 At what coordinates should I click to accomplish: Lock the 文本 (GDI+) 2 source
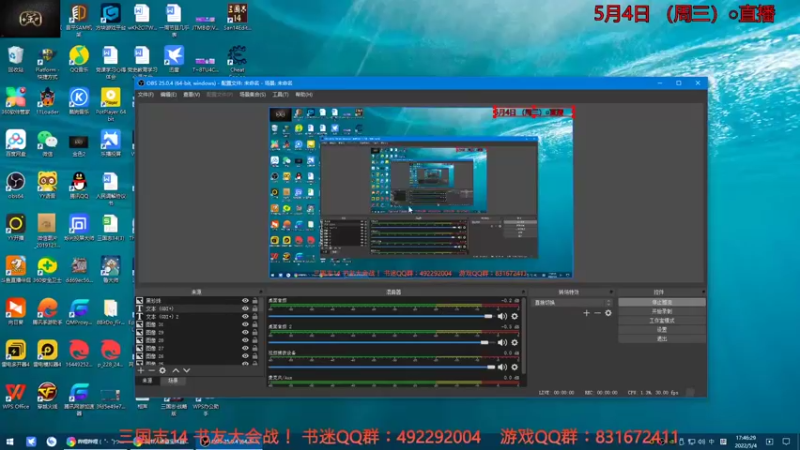pyautogui.click(x=255, y=317)
